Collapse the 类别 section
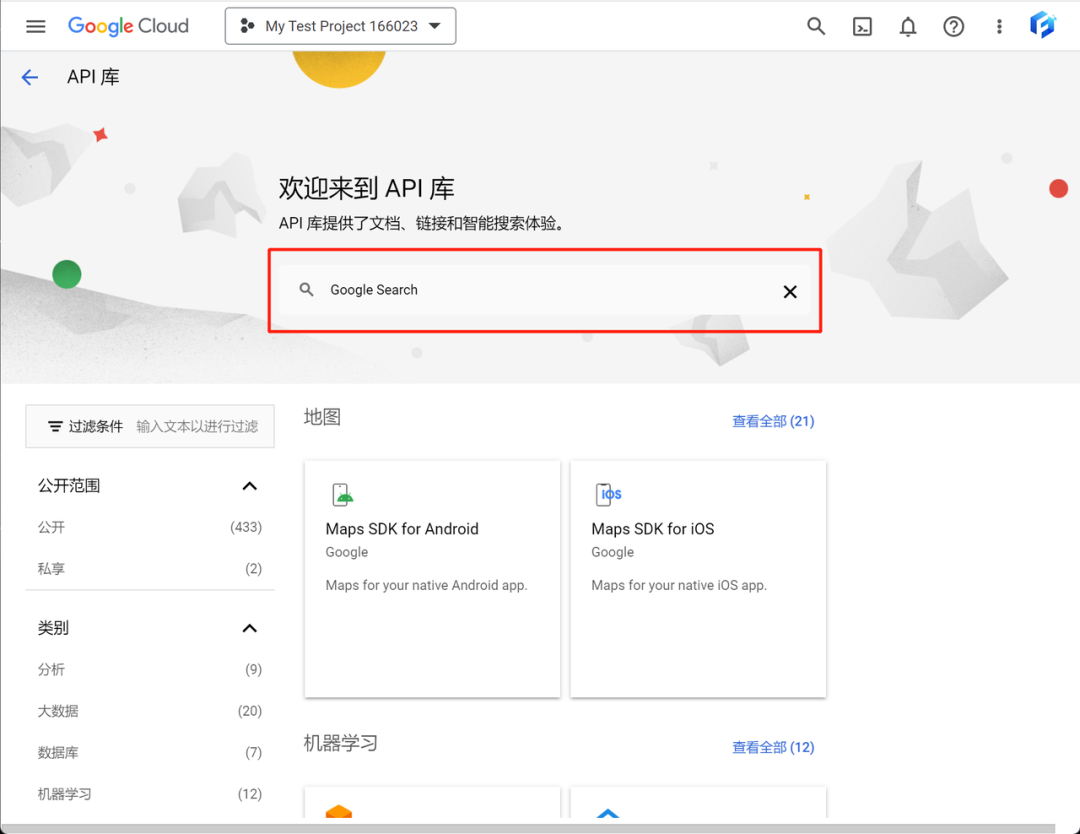 (249, 628)
